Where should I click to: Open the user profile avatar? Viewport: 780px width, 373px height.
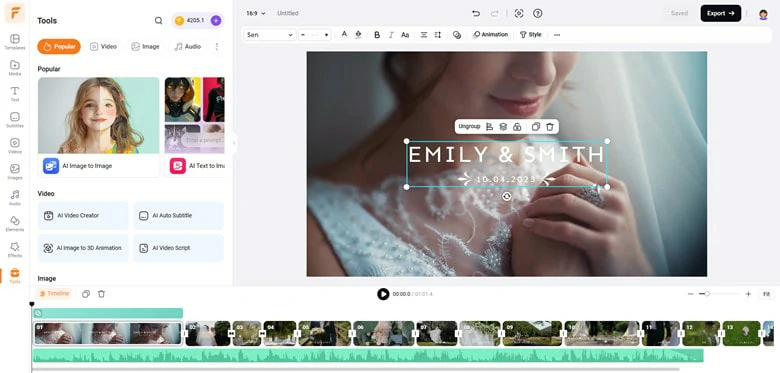[x=763, y=14]
